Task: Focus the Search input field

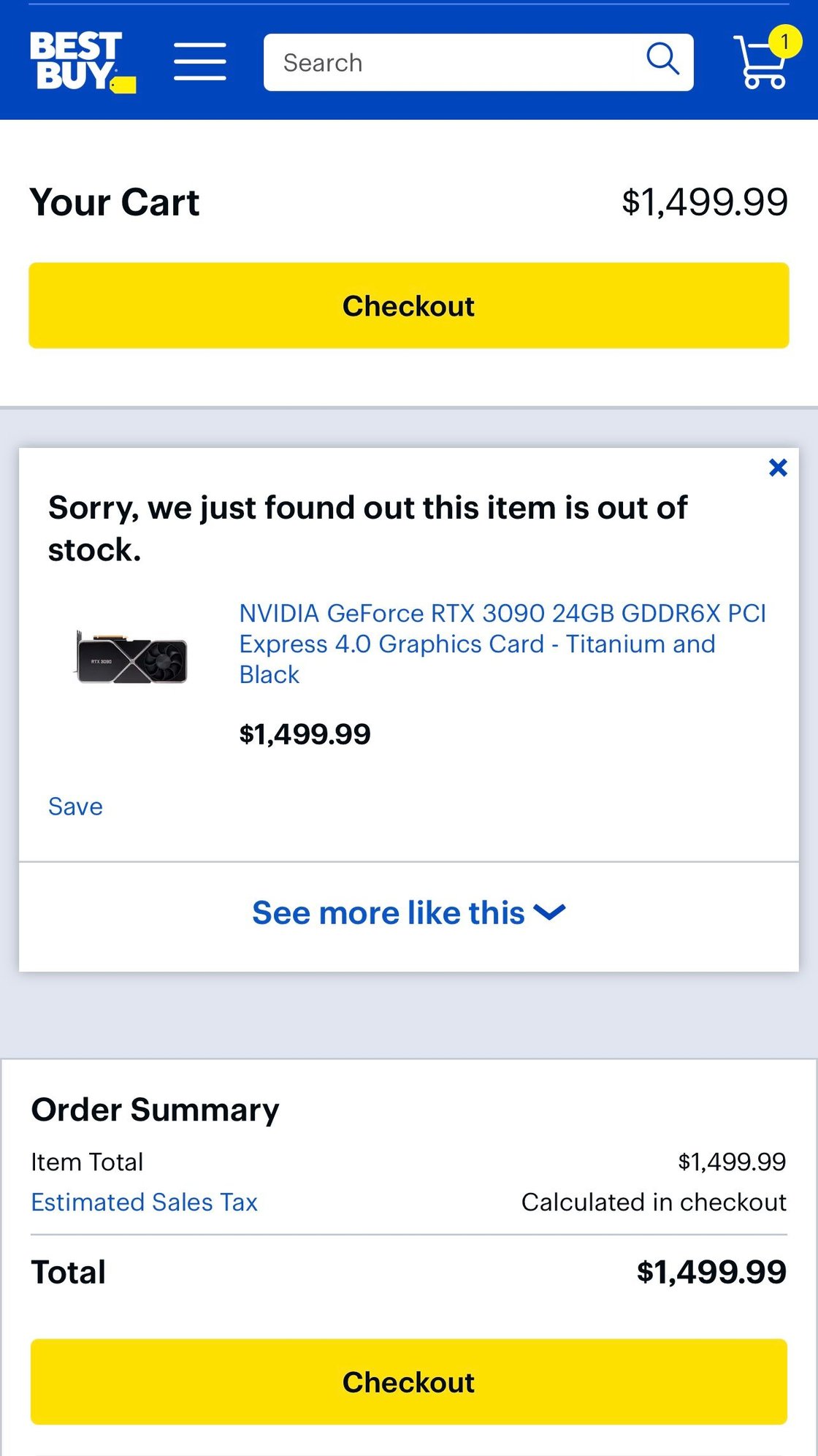Action: point(453,63)
